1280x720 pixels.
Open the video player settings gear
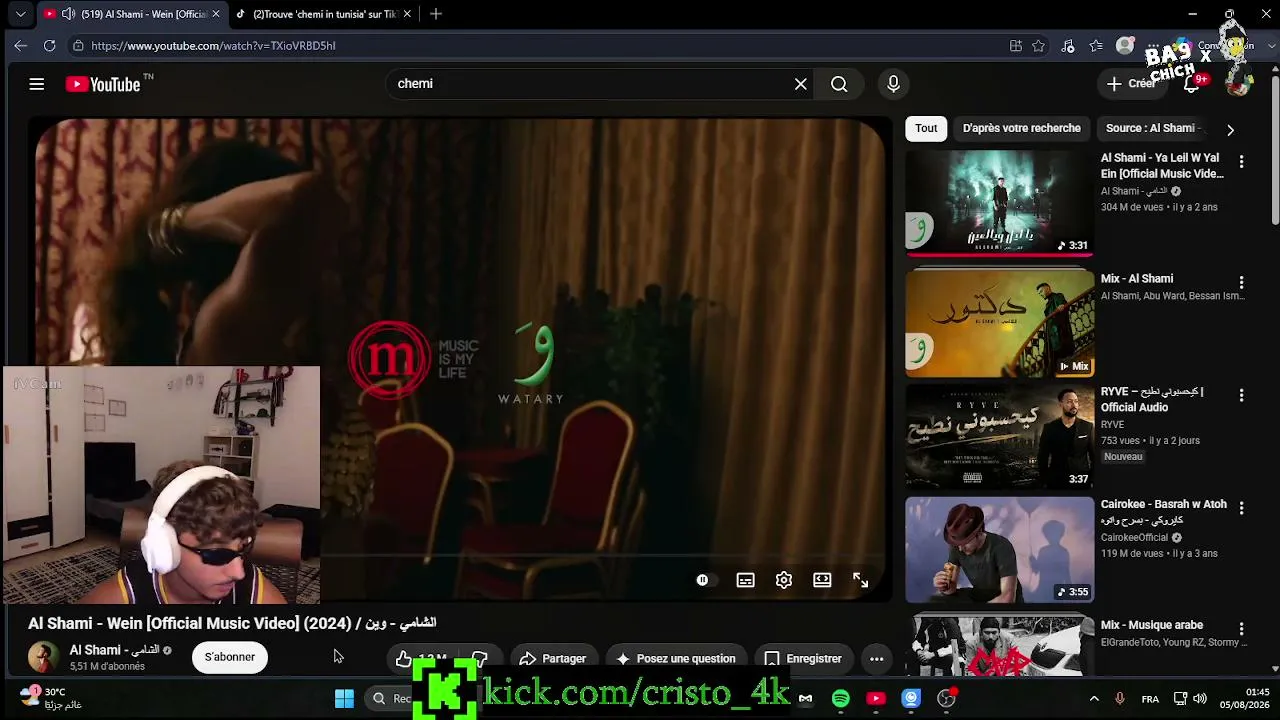pyautogui.click(x=784, y=580)
